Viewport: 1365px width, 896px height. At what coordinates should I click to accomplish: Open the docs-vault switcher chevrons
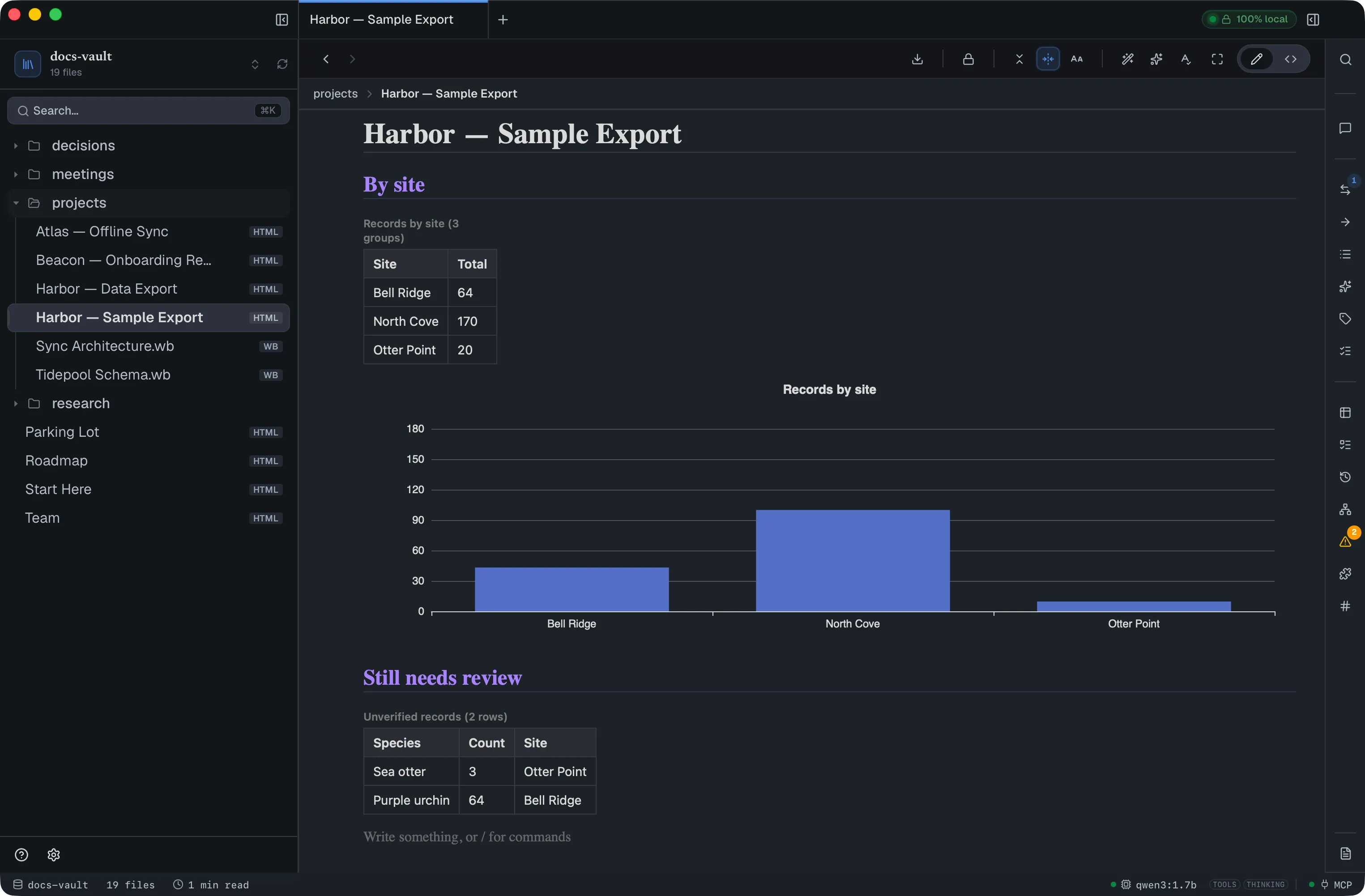[255, 64]
